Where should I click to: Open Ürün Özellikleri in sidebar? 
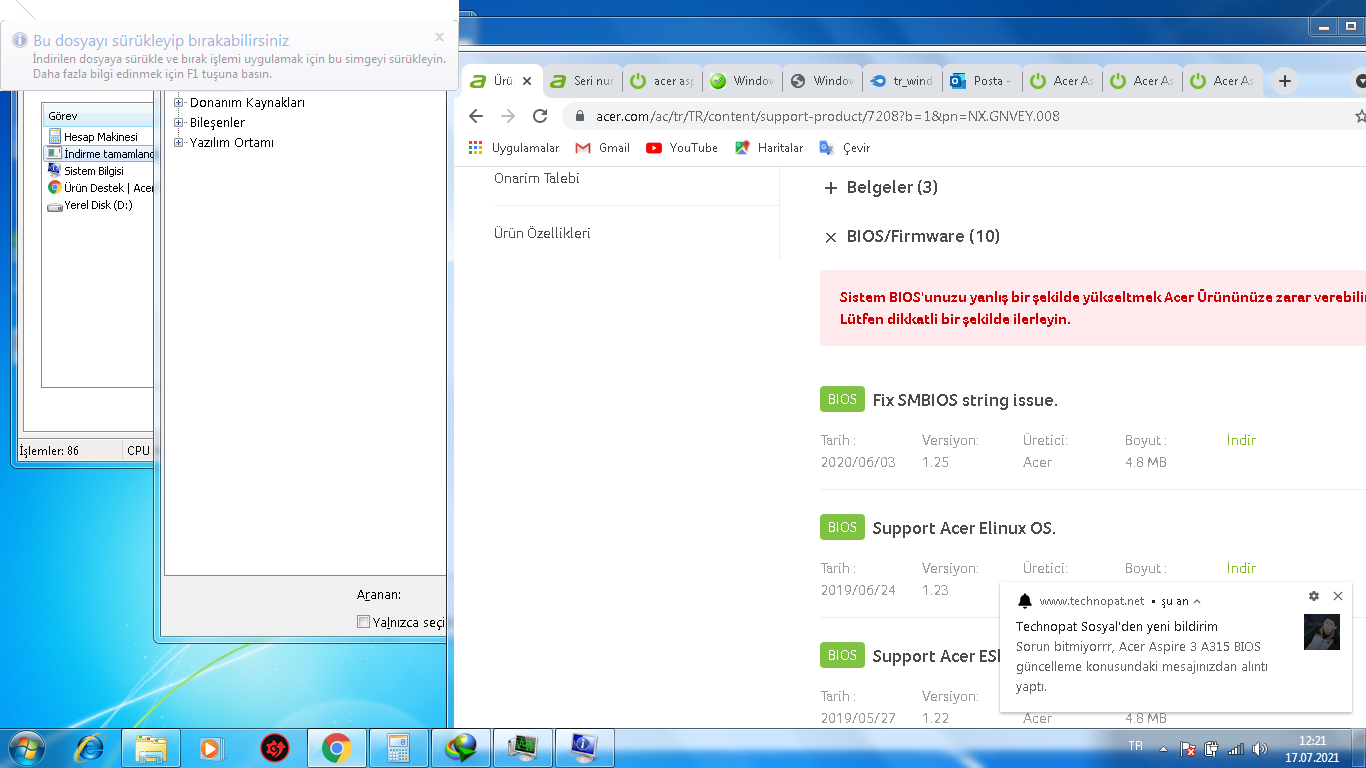(542, 233)
